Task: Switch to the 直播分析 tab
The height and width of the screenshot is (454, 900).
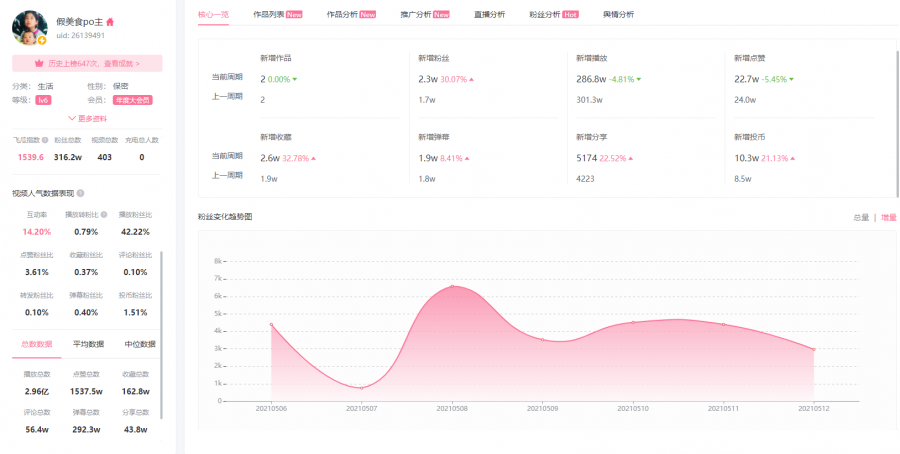Action: [490, 15]
